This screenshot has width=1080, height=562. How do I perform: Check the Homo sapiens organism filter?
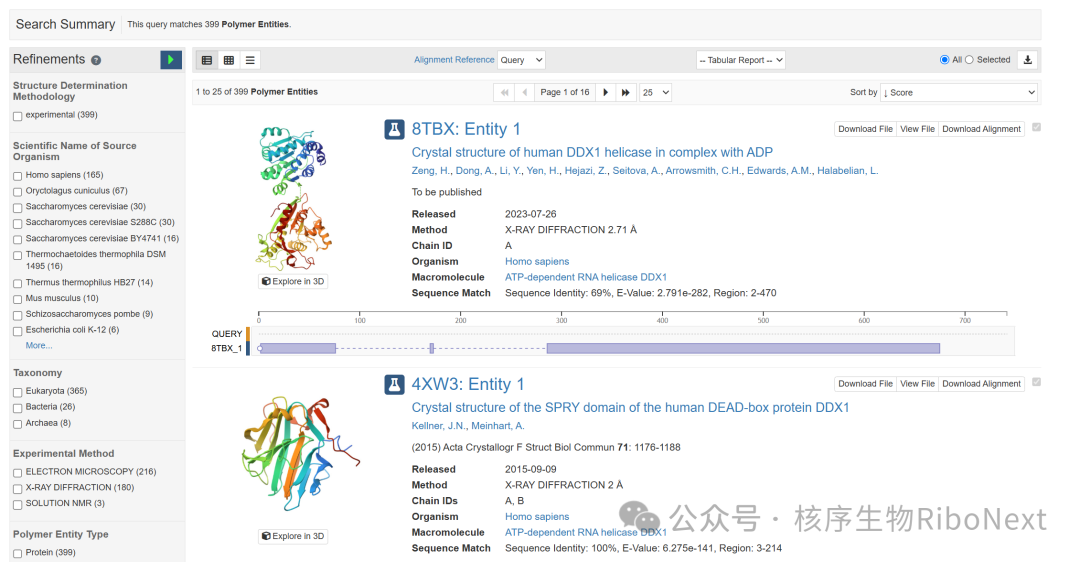(x=18, y=176)
